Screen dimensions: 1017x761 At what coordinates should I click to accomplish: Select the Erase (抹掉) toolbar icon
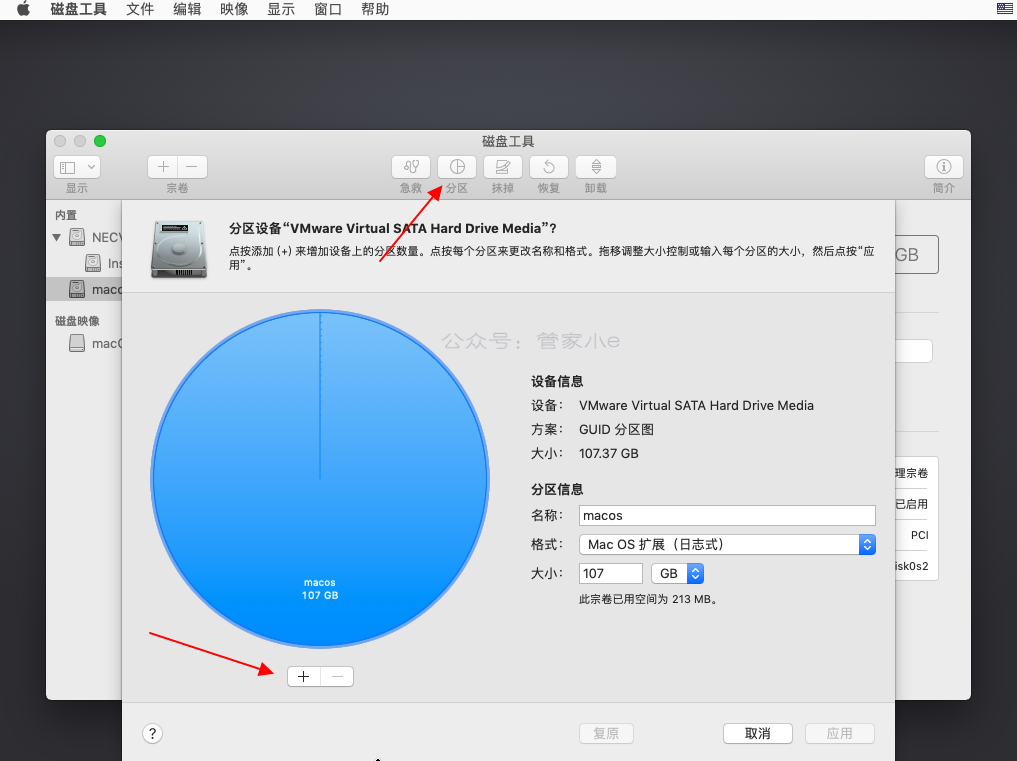[503, 167]
